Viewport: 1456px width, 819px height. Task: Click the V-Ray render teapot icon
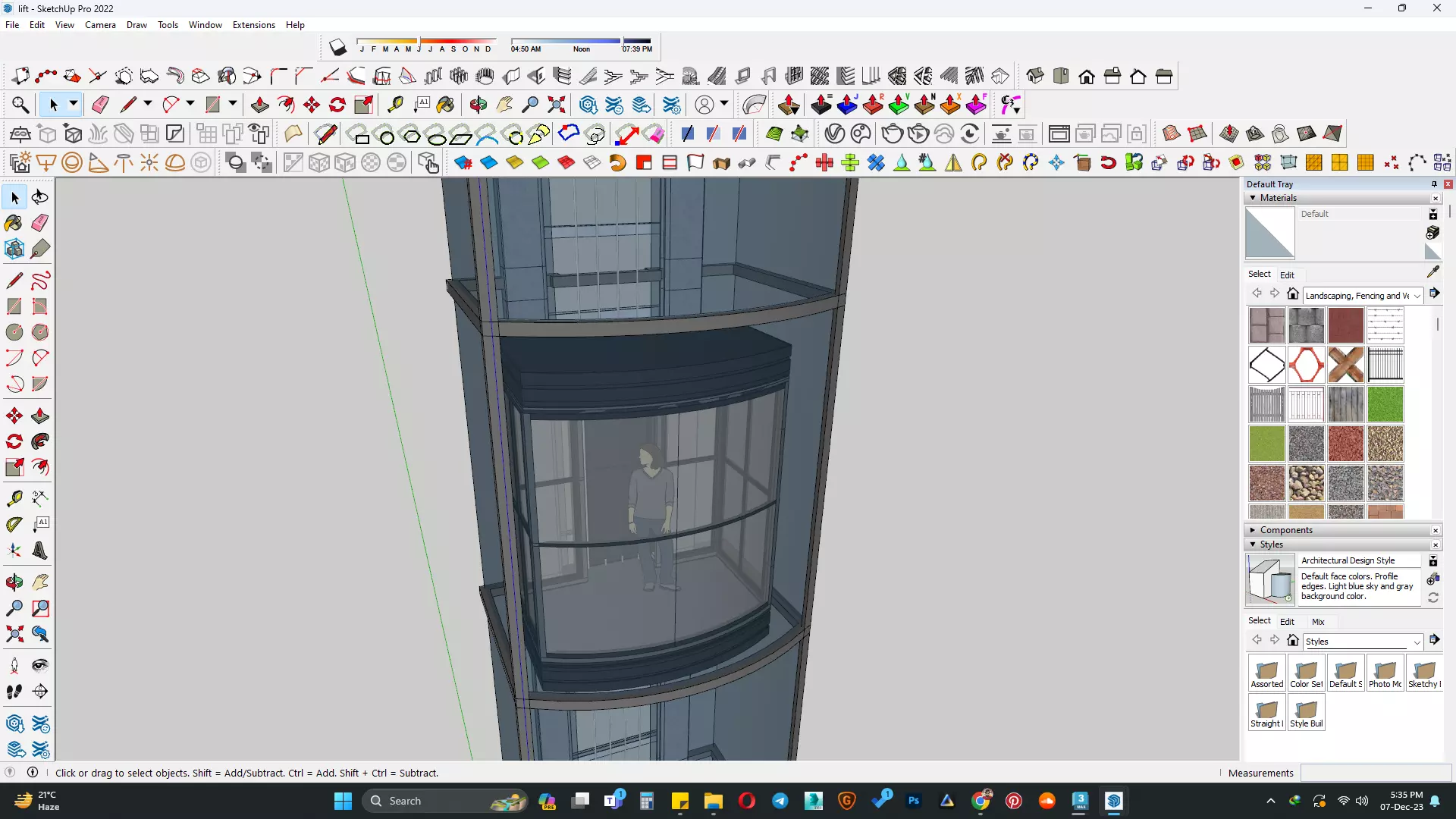(893, 134)
